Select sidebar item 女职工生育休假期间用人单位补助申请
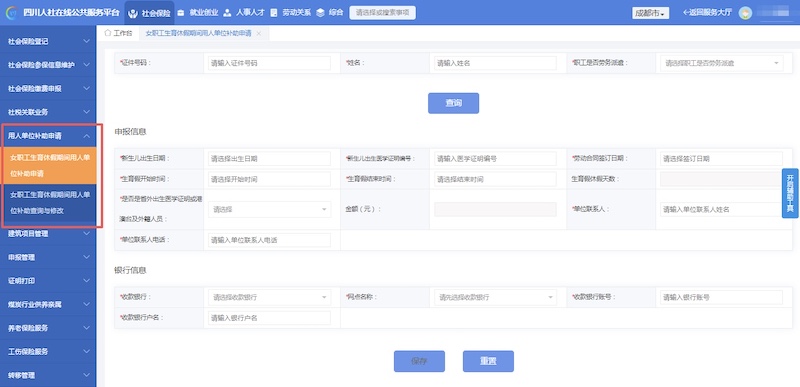The height and width of the screenshot is (387, 800). (x=48, y=166)
